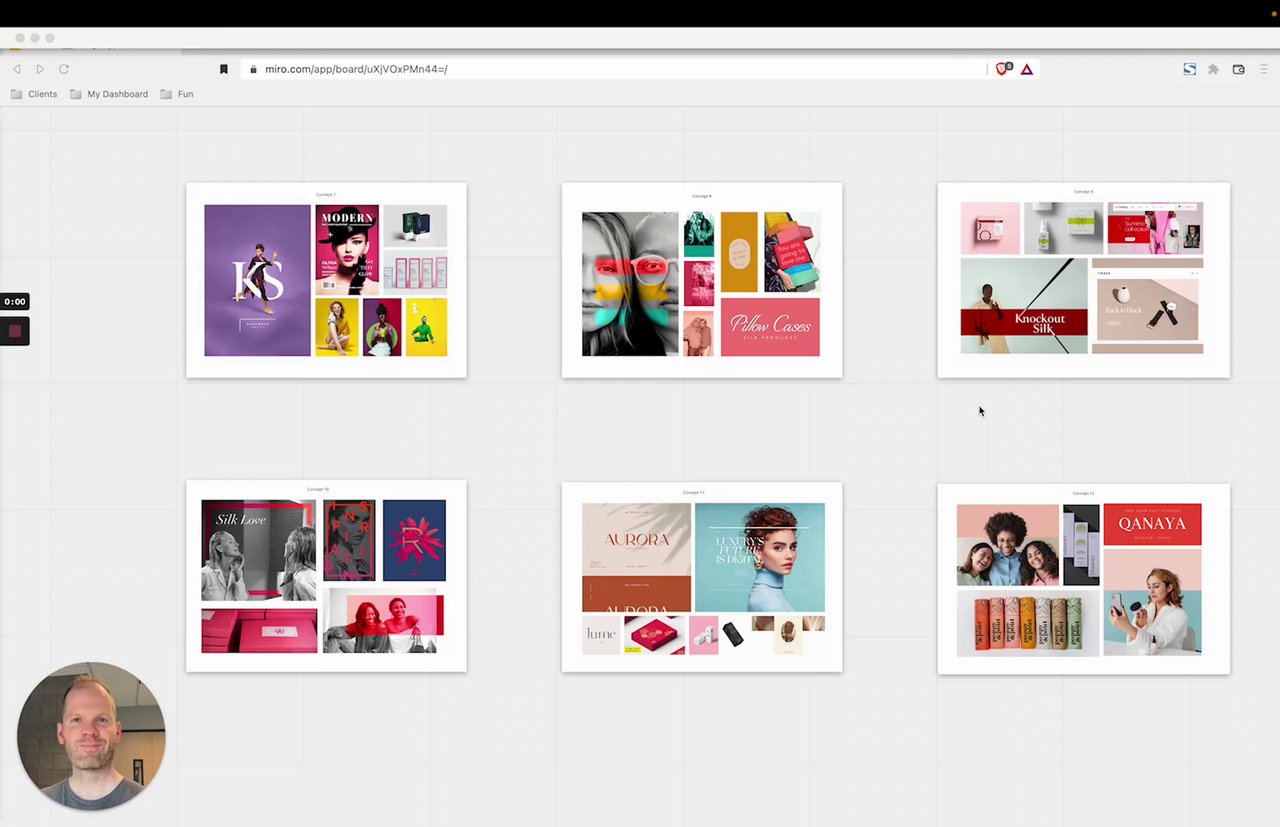Select the MODERN magazine cover image
1280x827 pixels.
pos(347,249)
